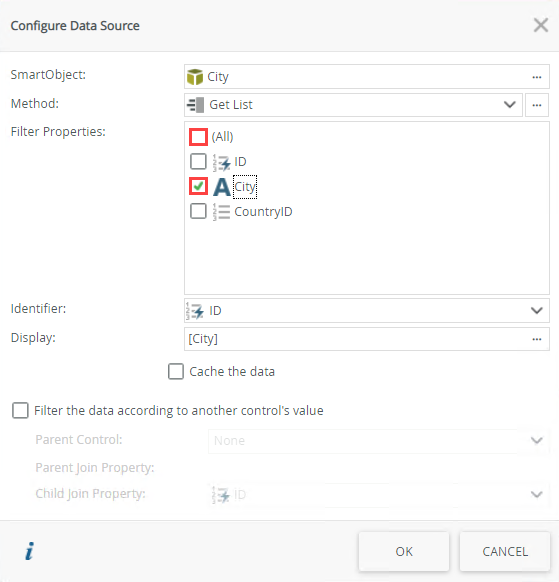
Task: Expand the Method dropdown arrow
Action: [x=510, y=105]
